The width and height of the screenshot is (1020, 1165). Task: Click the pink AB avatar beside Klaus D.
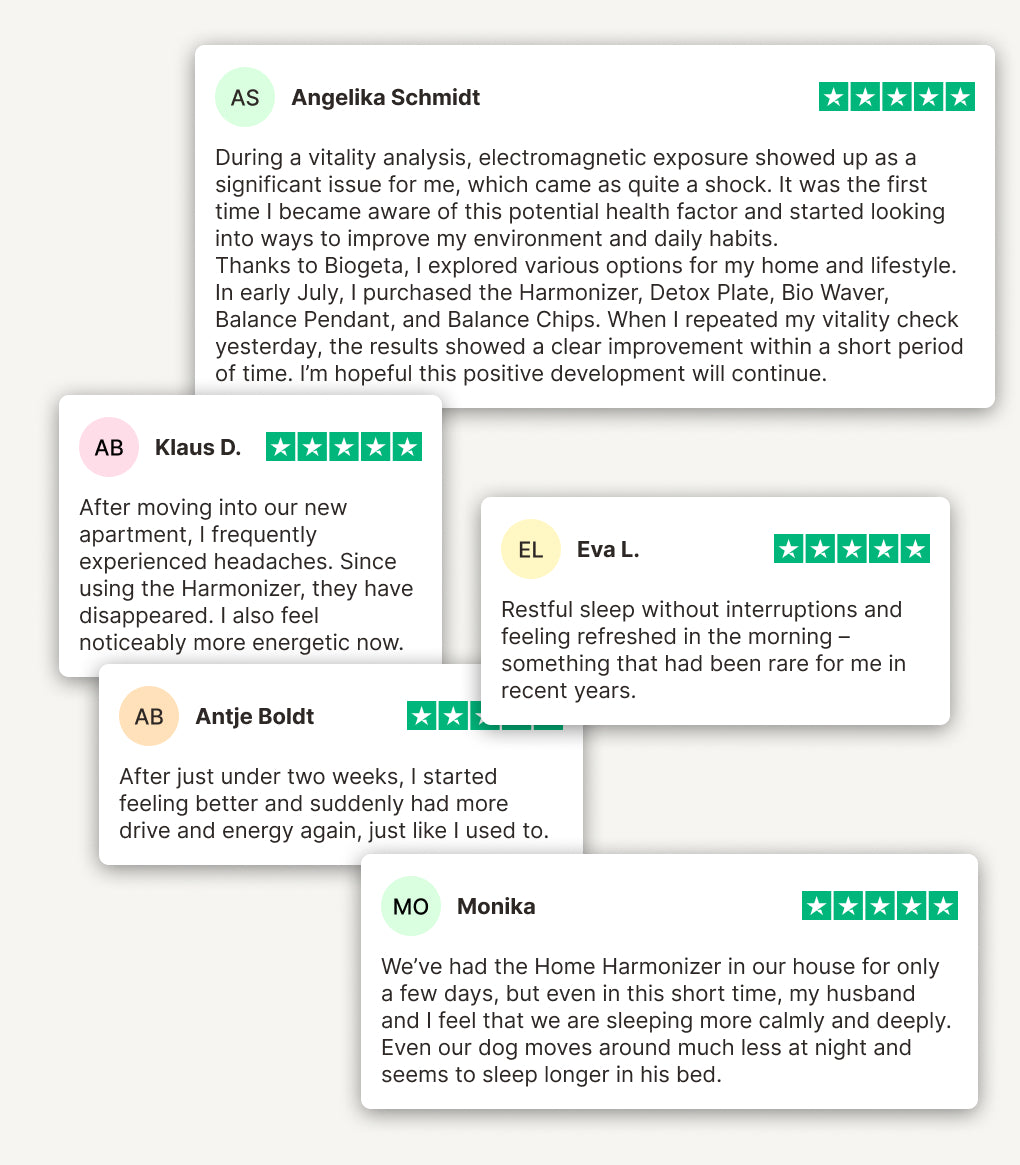tap(109, 447)
